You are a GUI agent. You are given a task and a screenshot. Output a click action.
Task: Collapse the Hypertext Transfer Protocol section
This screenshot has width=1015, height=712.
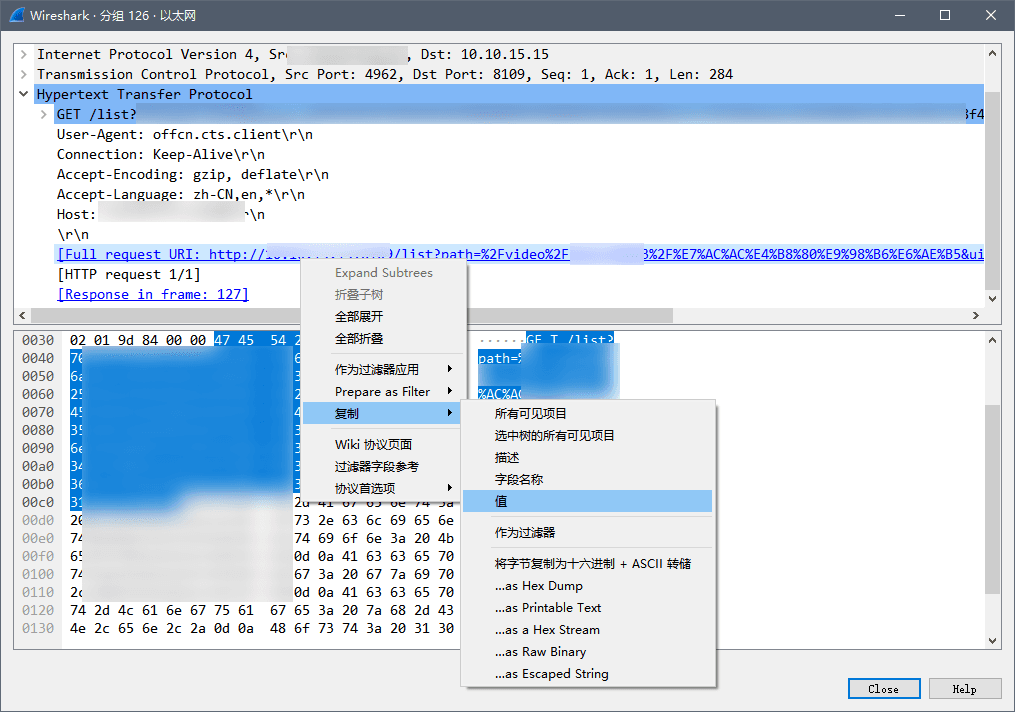click(23, 95)
